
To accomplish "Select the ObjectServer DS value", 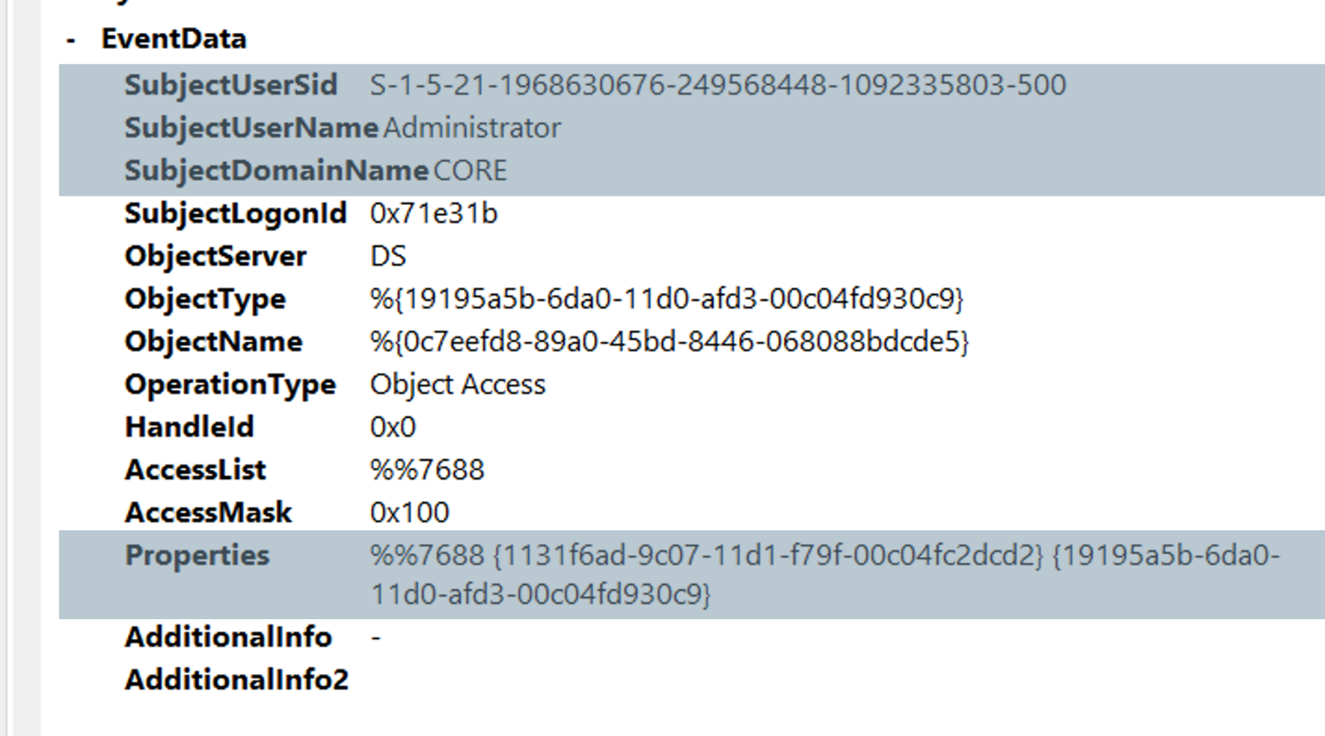I will tap(388, 256).
